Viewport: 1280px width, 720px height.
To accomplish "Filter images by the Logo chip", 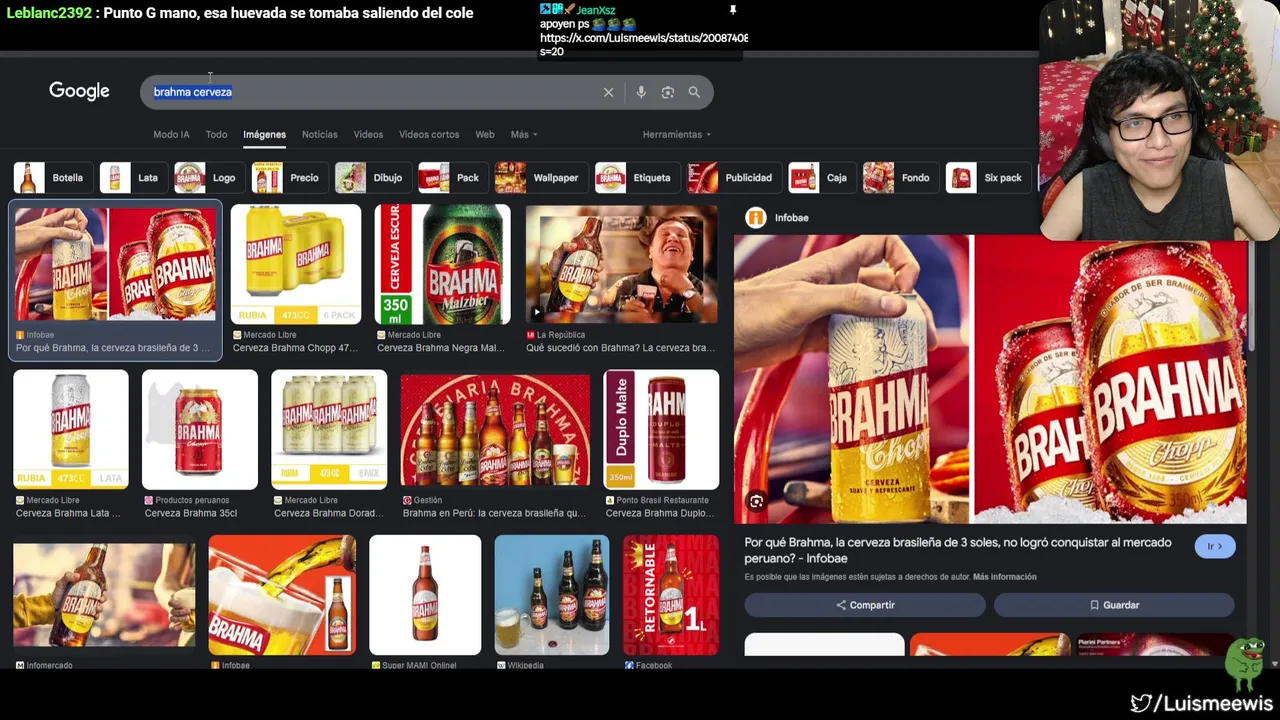I will (209, 178).
